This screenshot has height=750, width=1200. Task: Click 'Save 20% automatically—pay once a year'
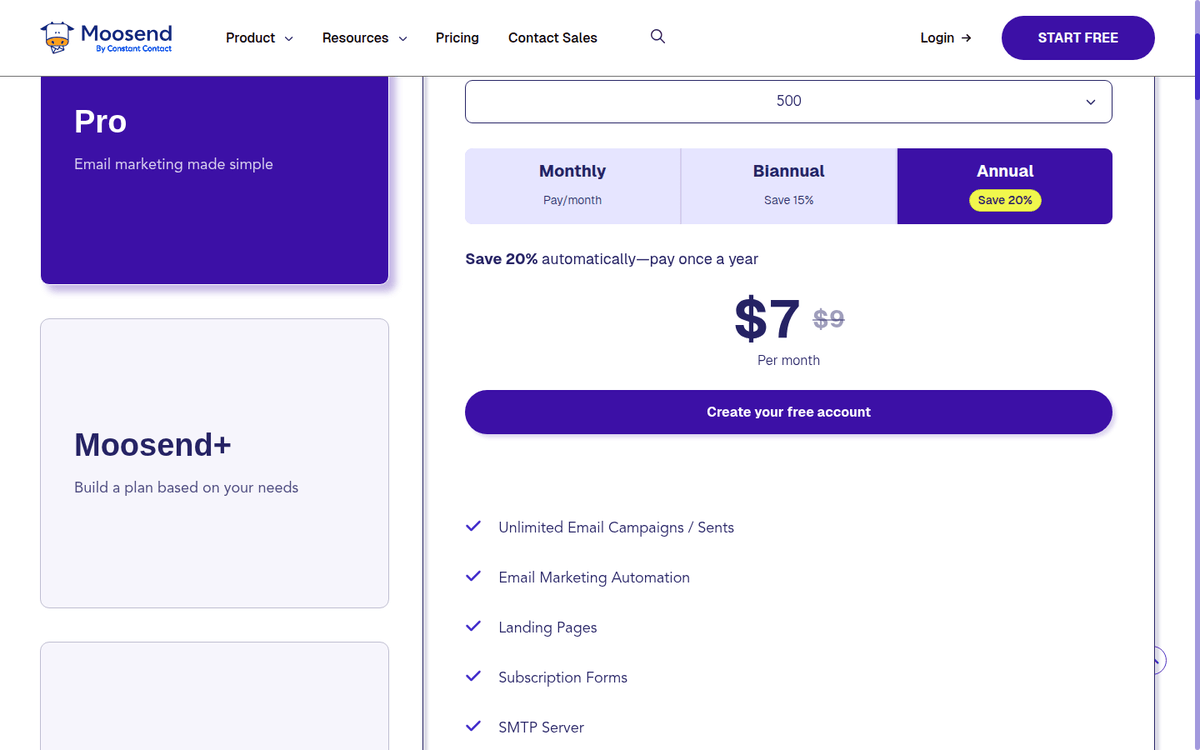(x=612, y=259)
